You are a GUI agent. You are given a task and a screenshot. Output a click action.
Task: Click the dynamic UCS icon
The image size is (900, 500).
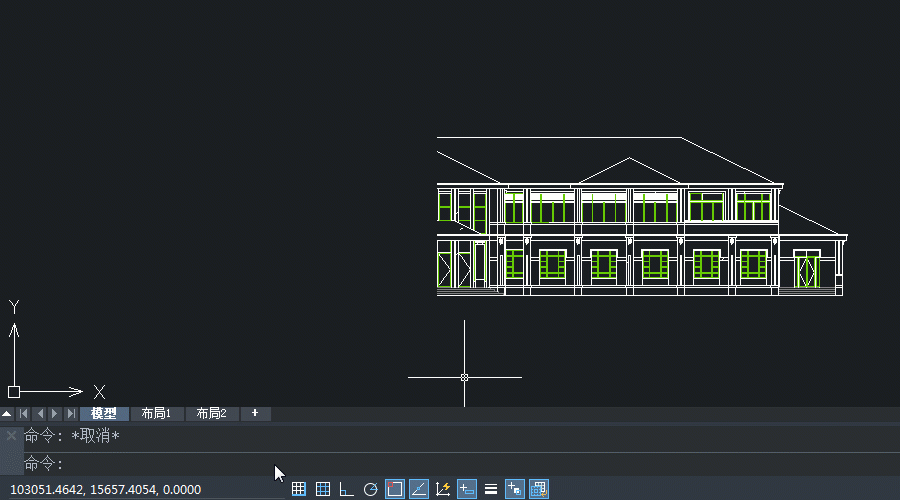(x=443, y=489)
